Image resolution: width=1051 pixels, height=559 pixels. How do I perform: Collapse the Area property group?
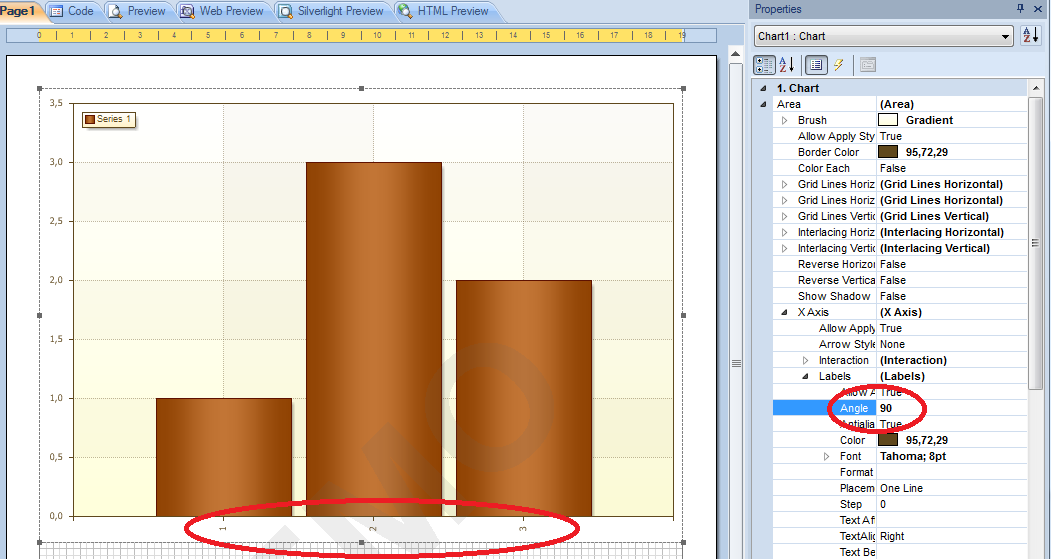tap(763, 104)
